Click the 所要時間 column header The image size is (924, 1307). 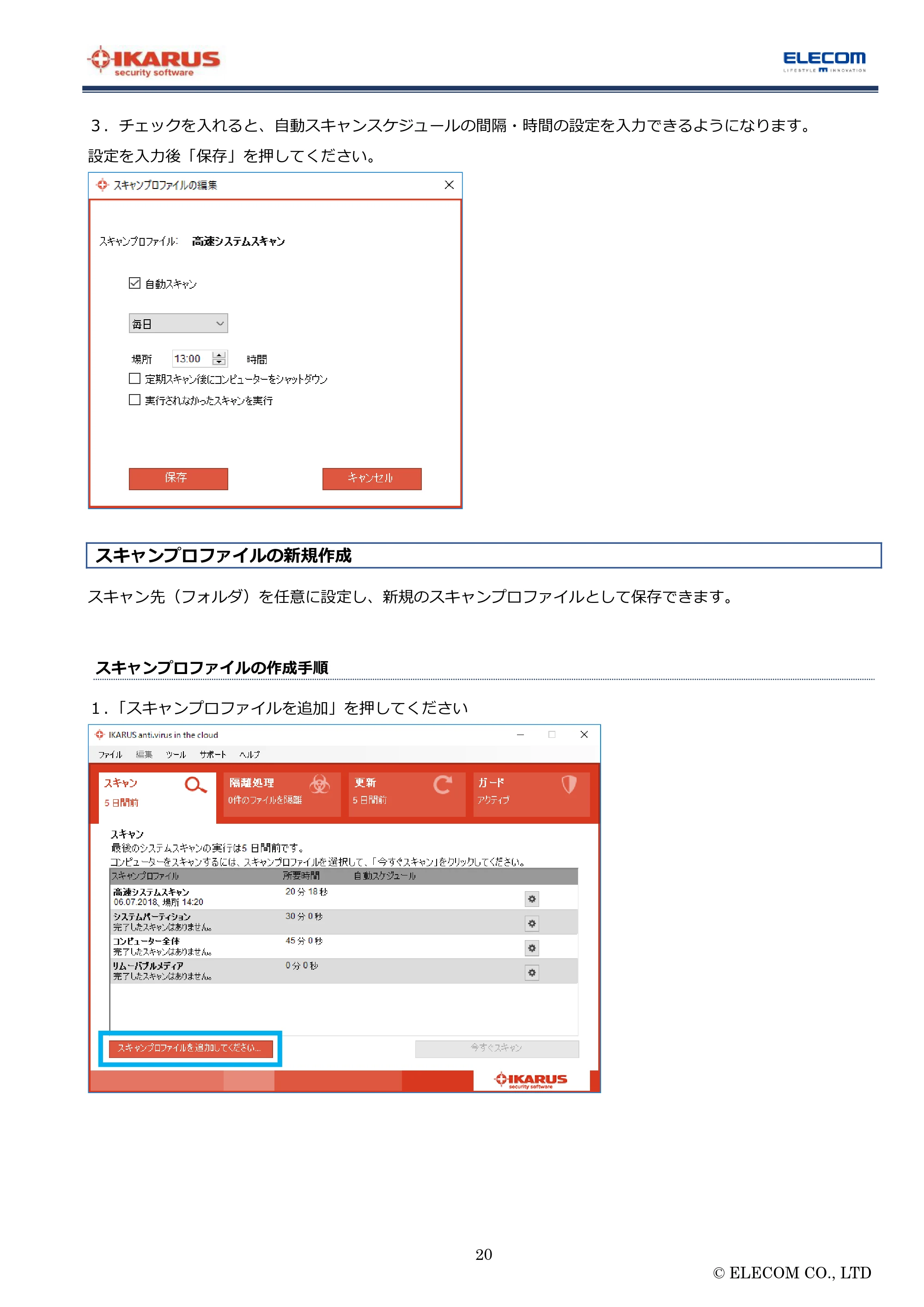301,875
